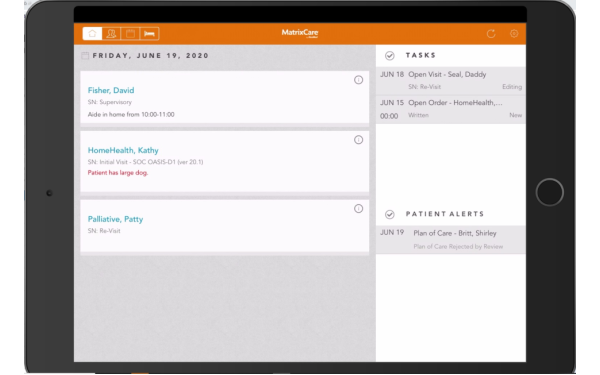Open info icon for Palliative, Patty

click(358, 209)
